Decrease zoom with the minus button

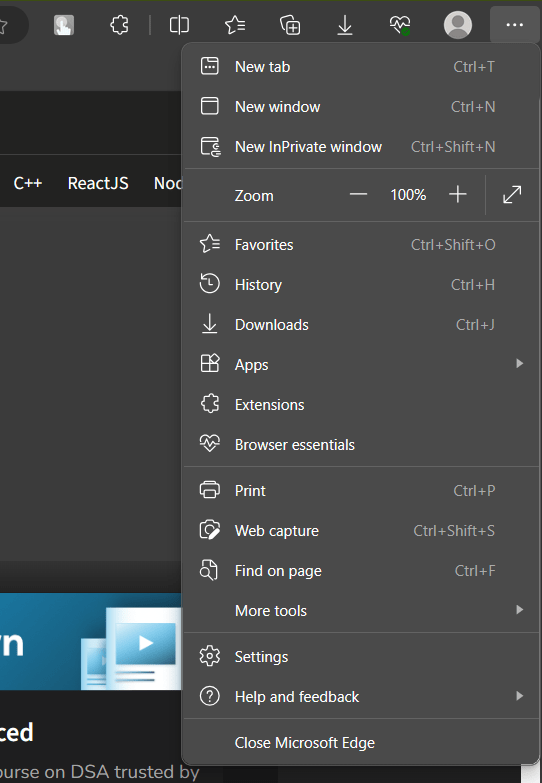tap(358, 194)
